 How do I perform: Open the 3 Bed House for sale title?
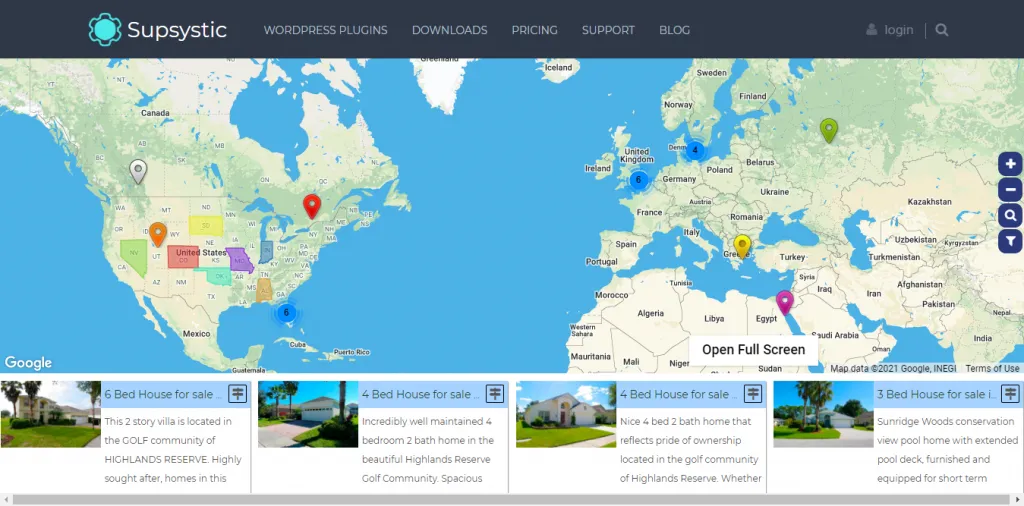coord(937,394)
